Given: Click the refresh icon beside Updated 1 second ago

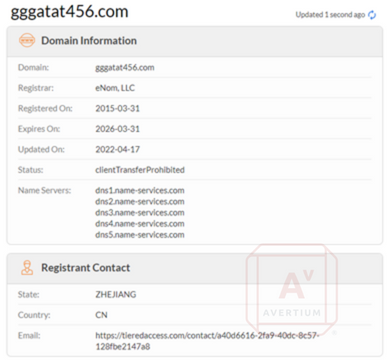Looking at the screenshot, I should click(x=372, y=15).
